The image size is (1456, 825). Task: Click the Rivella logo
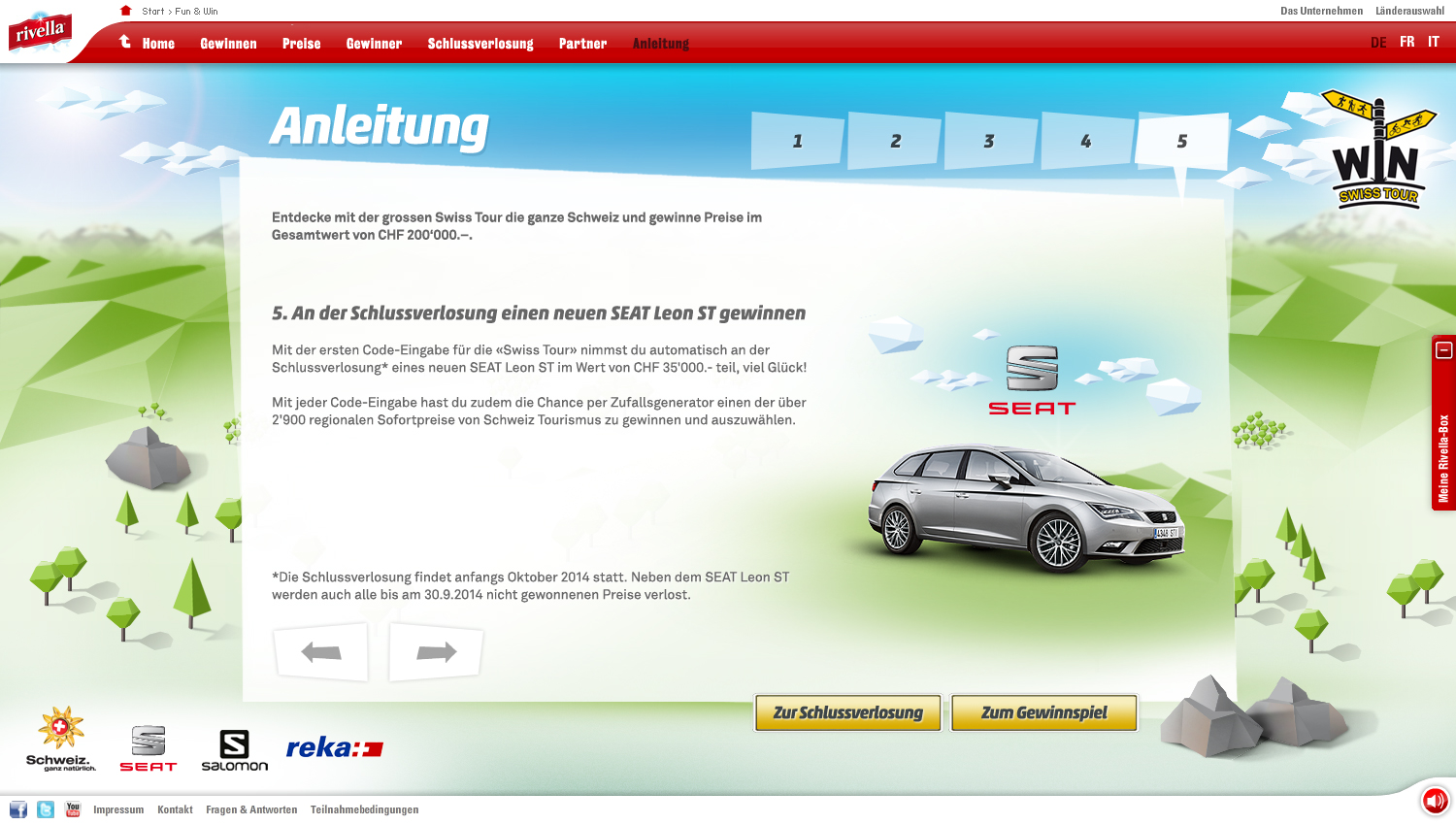coord(40,32)
